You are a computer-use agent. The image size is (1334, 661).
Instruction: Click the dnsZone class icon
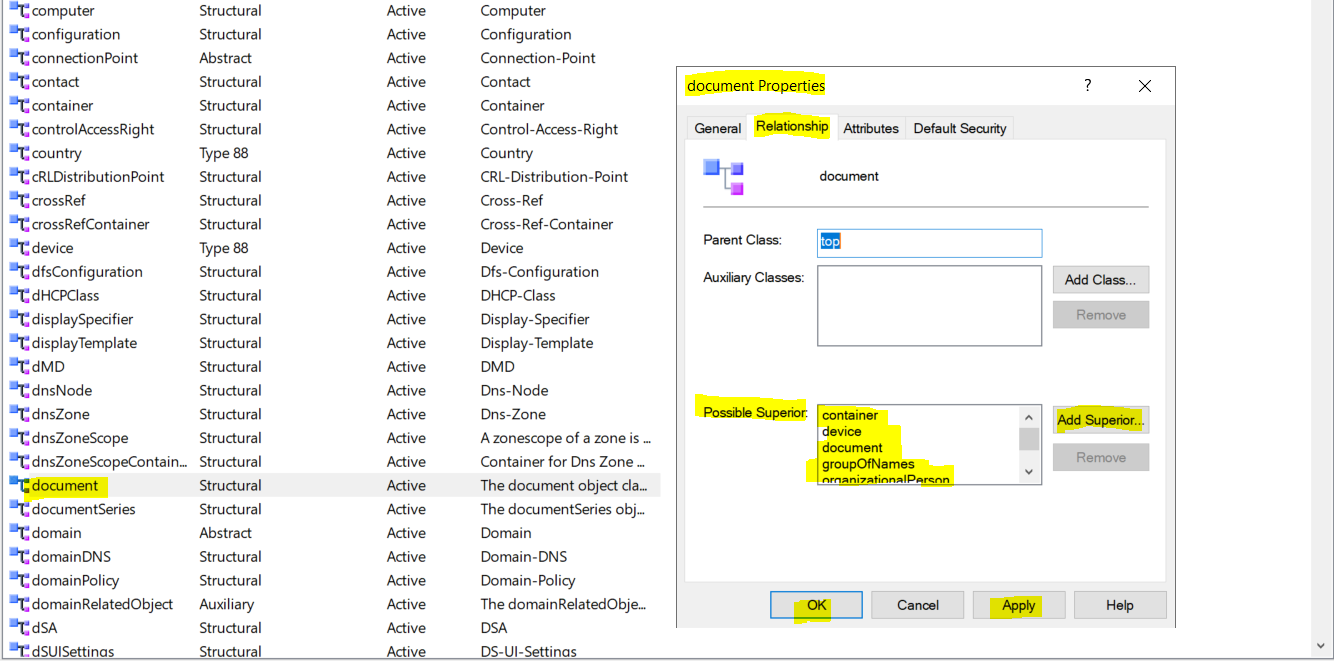pos(20,413)
